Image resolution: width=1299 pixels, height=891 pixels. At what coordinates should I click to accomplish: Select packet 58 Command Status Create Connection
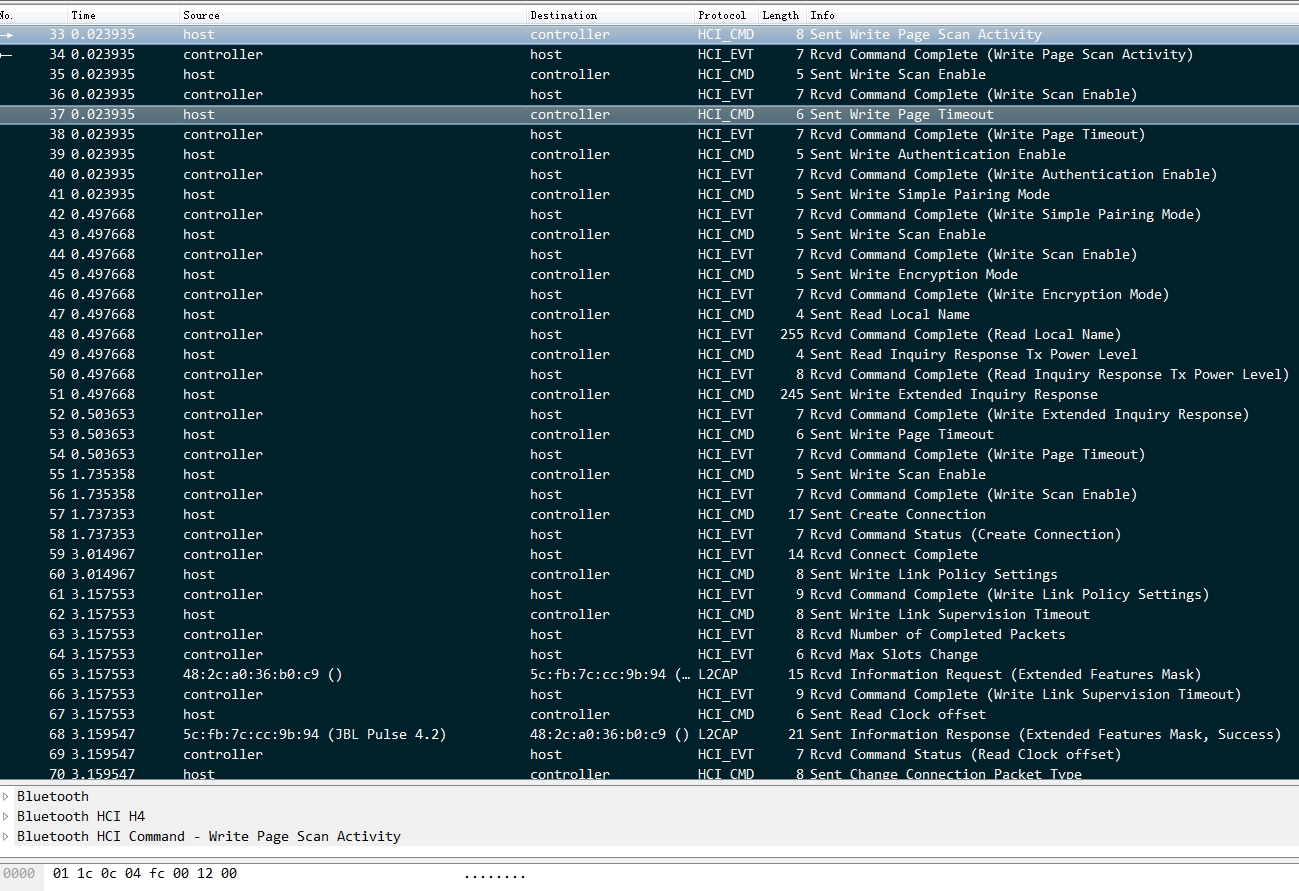(649, 535)
